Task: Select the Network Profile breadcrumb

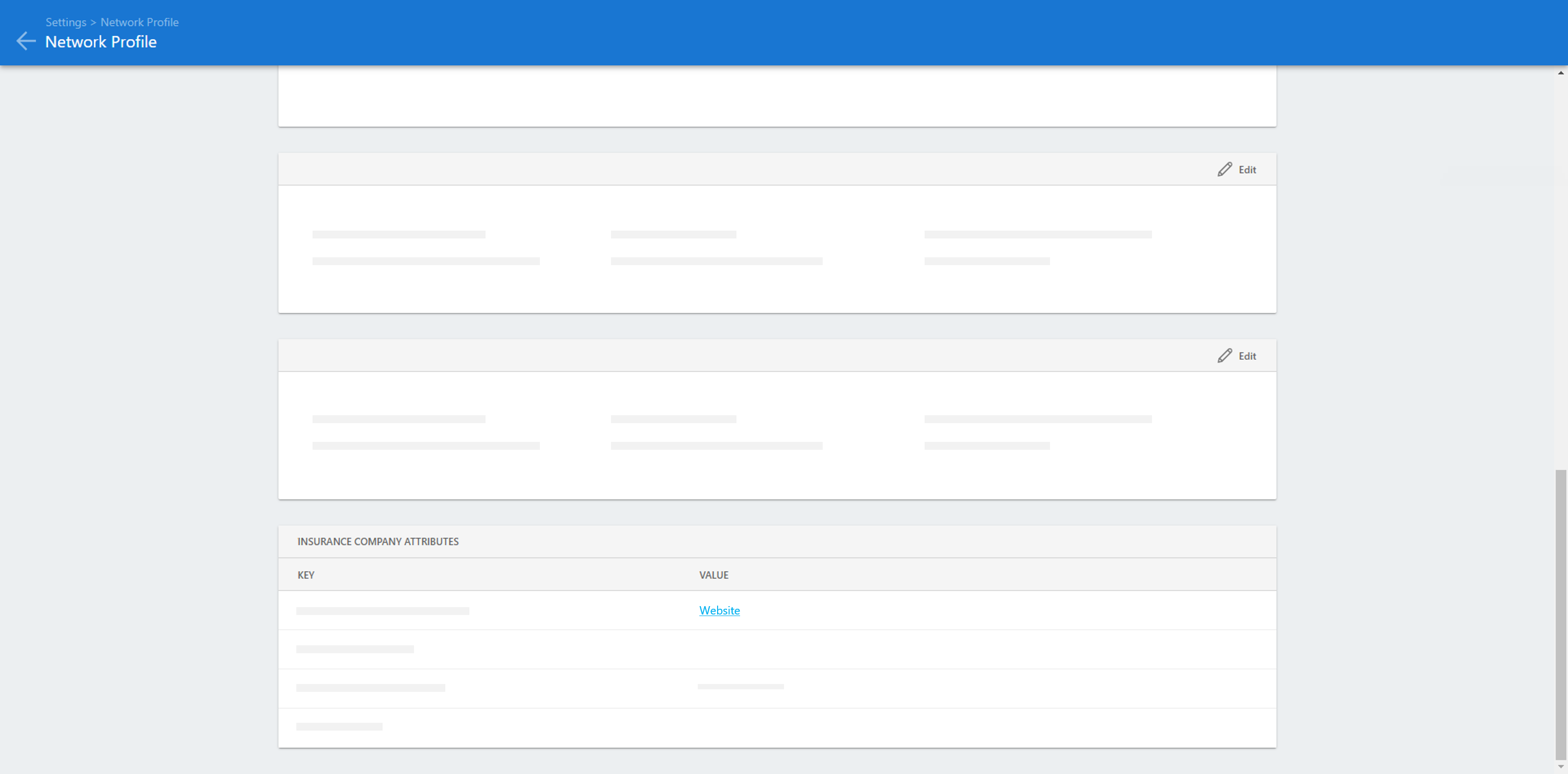Action: click(140, 22)
